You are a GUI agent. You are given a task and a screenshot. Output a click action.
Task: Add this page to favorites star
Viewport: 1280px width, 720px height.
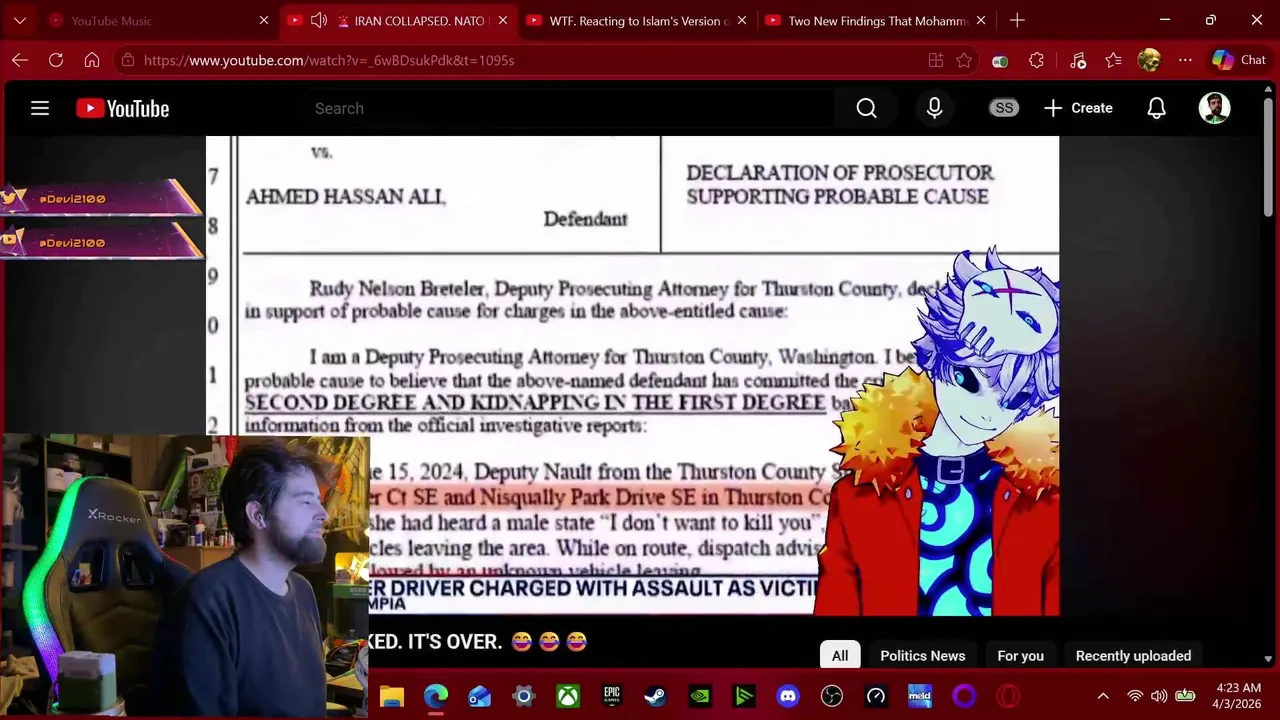pos(964,60)
